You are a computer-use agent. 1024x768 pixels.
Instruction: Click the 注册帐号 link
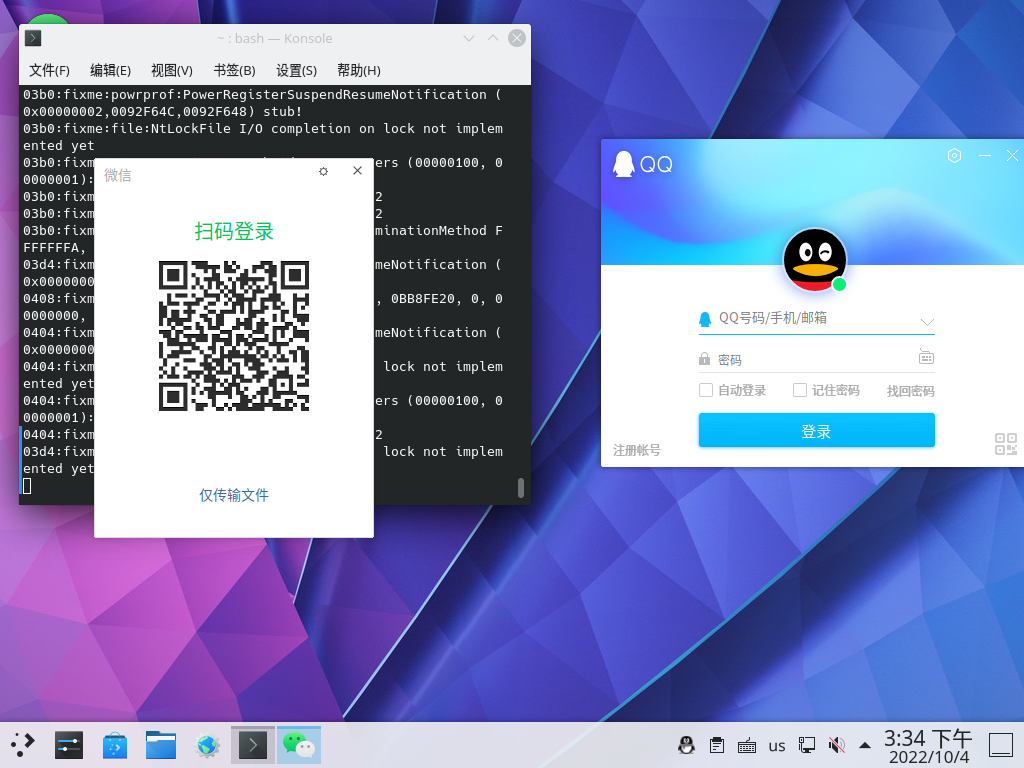click(x=637, y=450)
